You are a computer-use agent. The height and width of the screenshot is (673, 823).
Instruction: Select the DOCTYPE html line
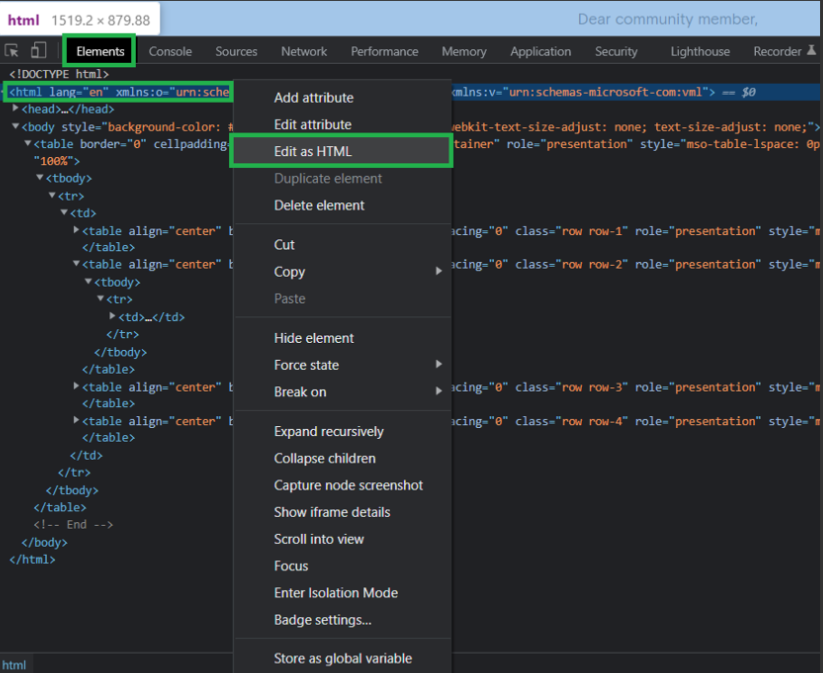(x=59, y=74)
